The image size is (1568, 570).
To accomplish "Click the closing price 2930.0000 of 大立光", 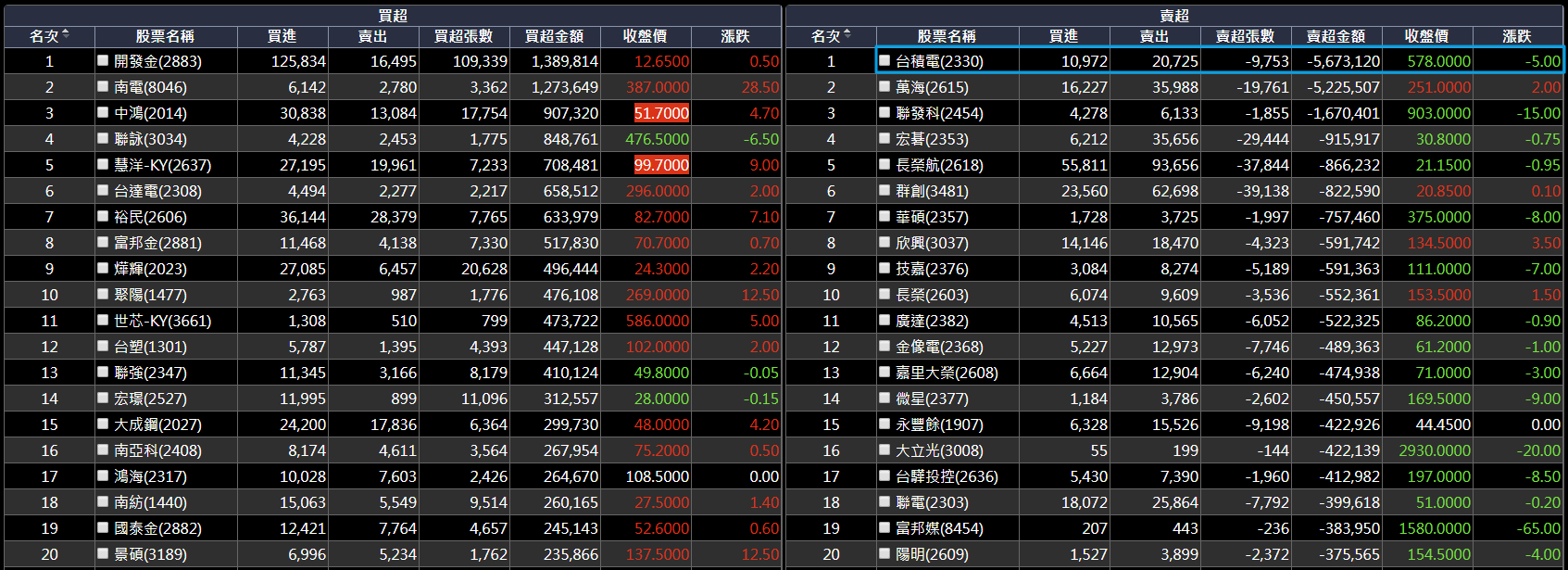I will (1435, 450).
